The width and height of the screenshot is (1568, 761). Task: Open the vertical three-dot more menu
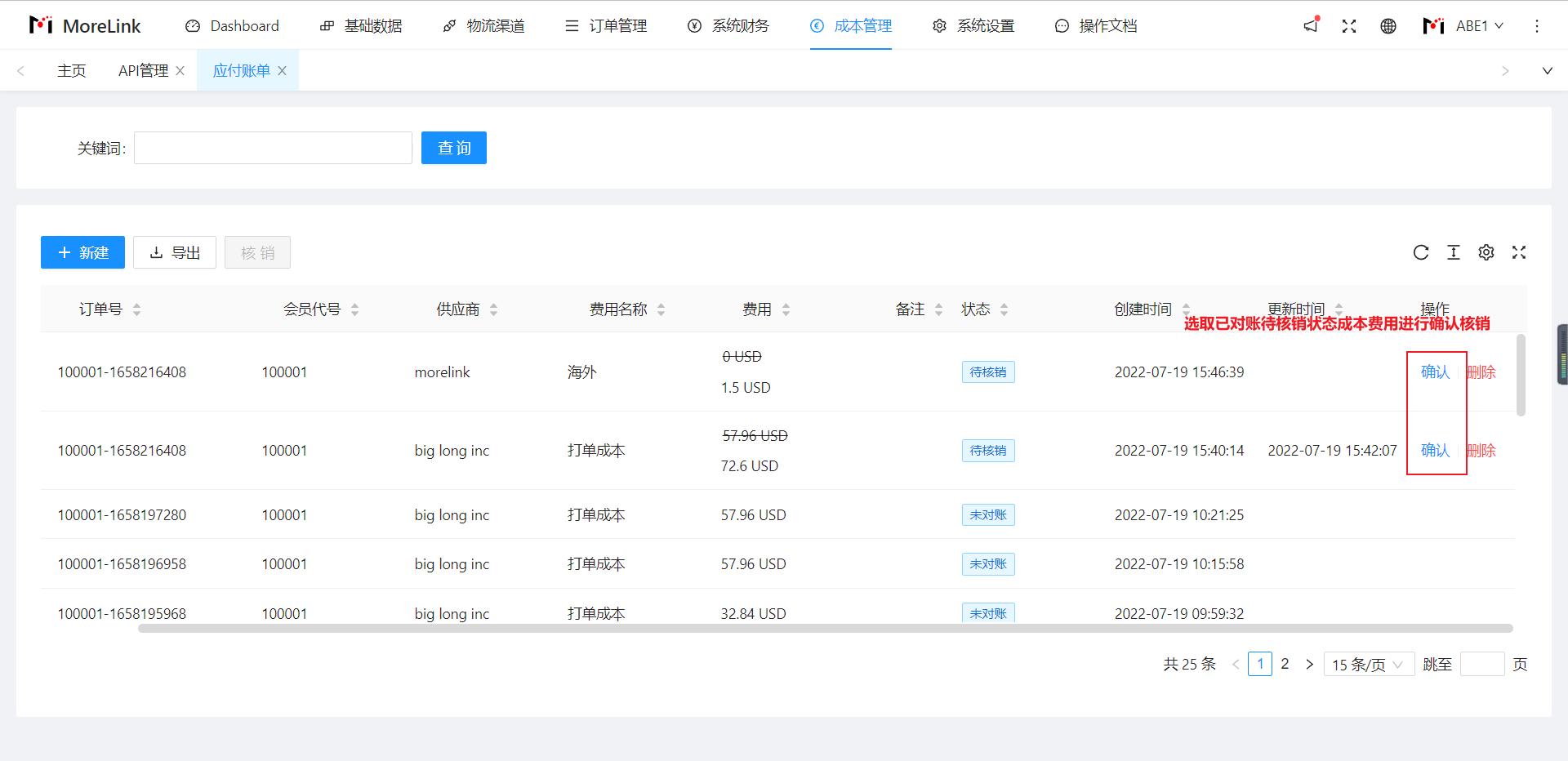1537,26
